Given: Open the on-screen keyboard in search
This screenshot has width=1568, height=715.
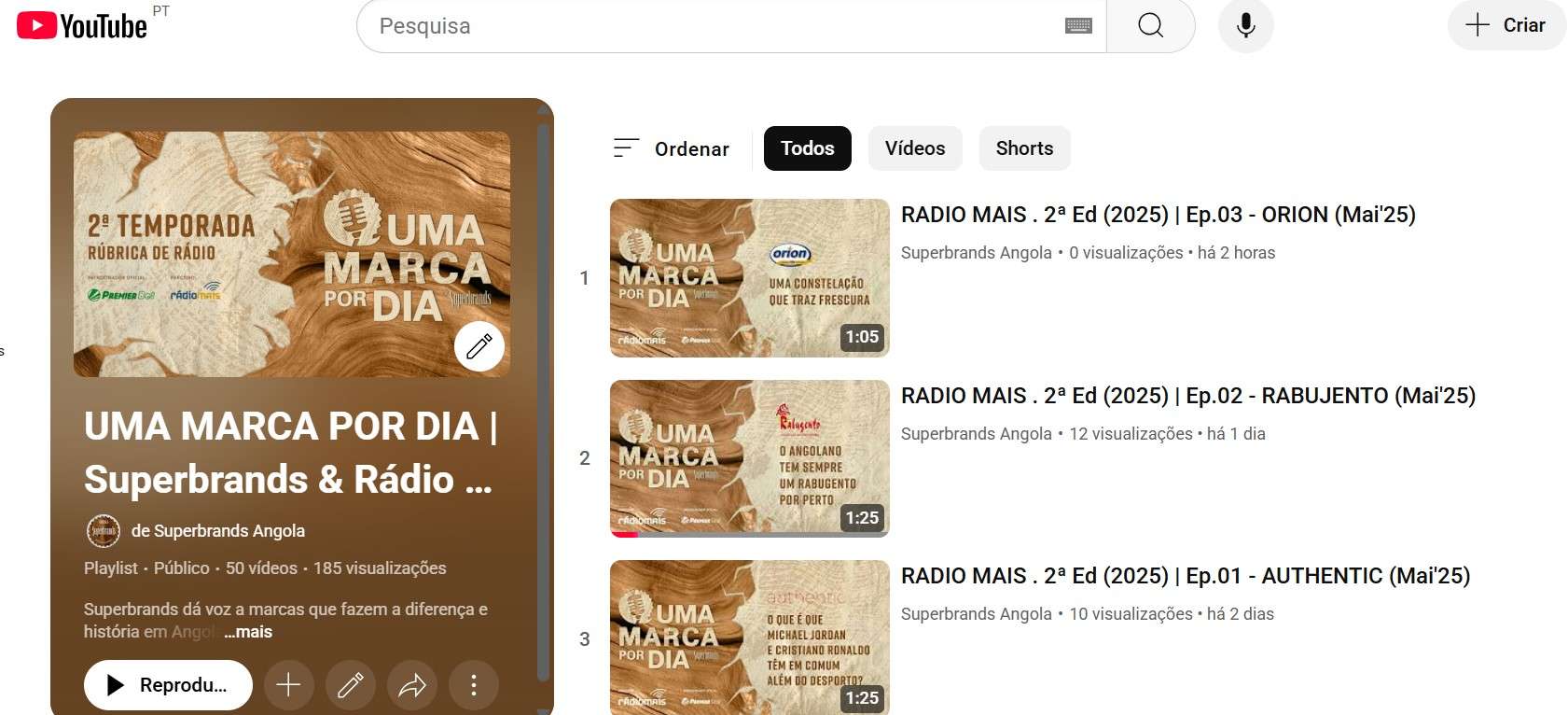Looking at the screenshot, I should [x=1078, y=26].
